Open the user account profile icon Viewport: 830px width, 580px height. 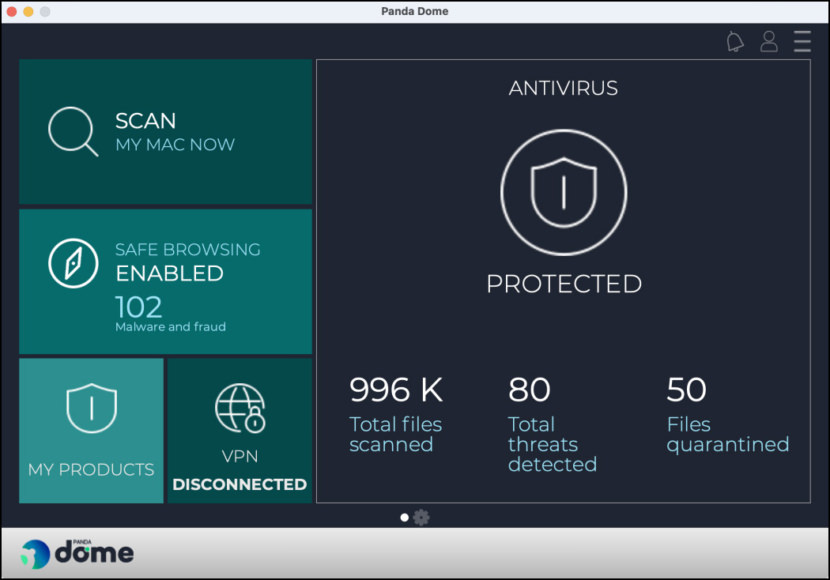tap(769, 41)
